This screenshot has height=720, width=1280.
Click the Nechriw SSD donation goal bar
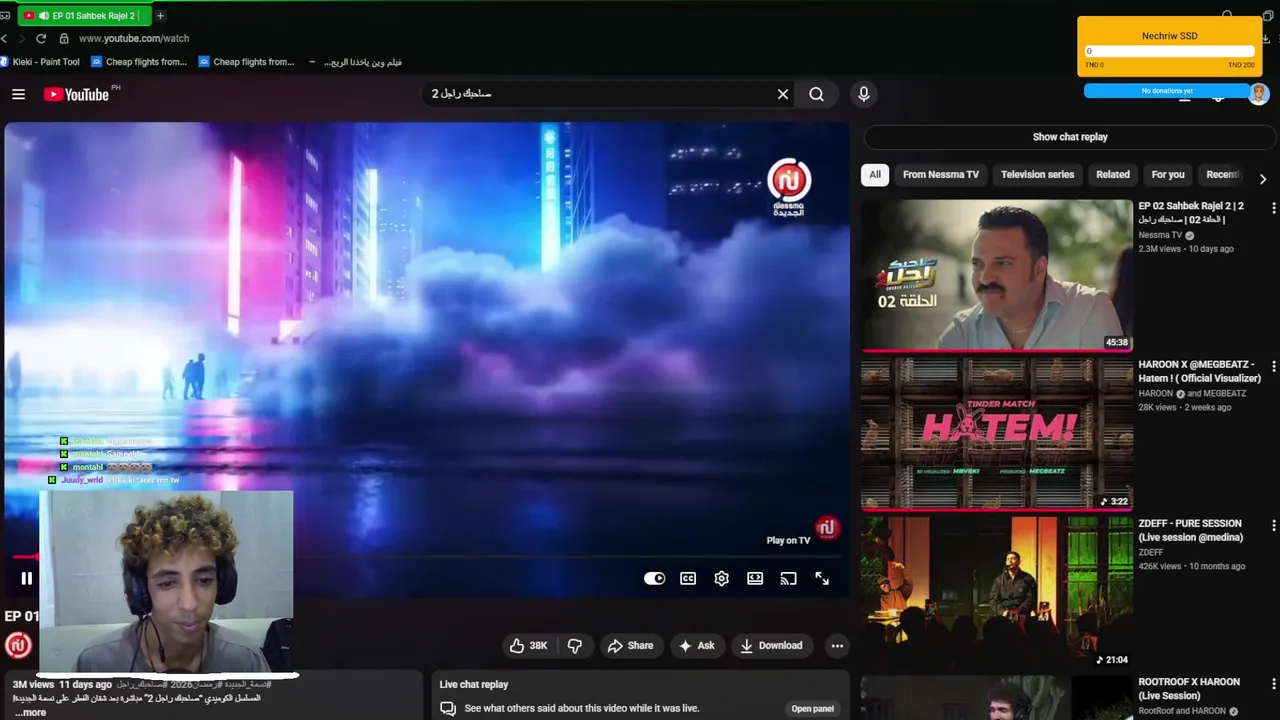[1169, 51]
